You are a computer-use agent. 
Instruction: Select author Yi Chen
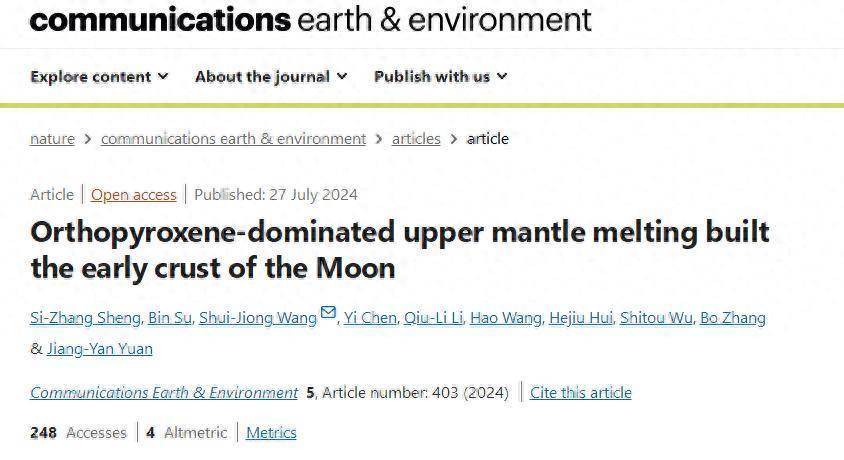[370, 318]
